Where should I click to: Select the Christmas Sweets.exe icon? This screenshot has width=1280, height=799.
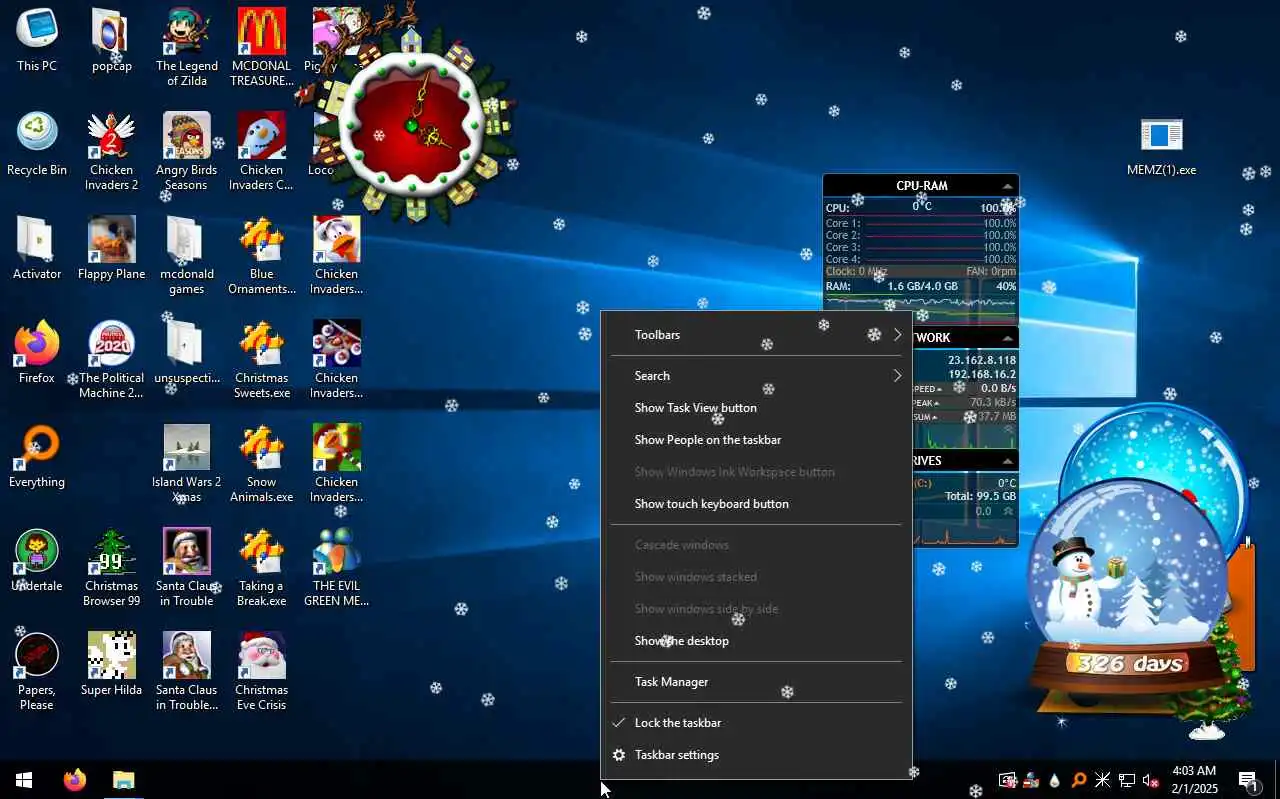261,359
